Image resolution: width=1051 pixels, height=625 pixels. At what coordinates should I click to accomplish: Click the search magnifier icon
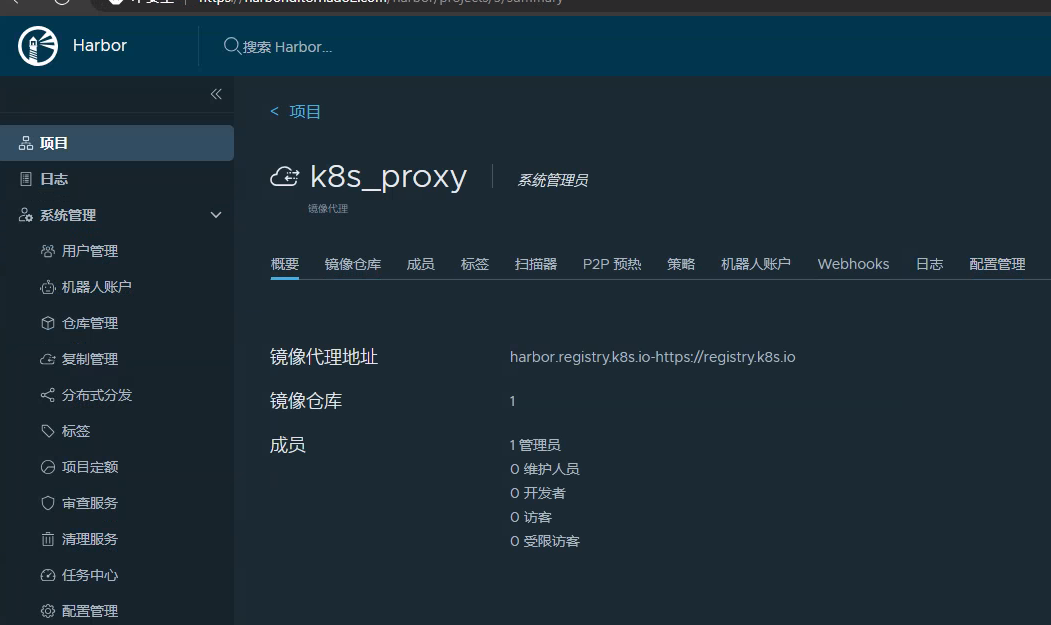pyautogui.click(x=232, y=46)
